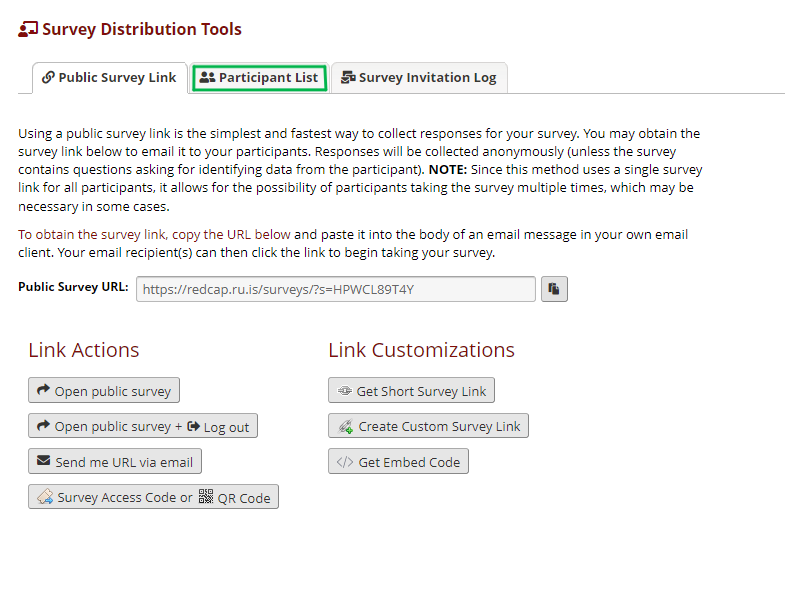Click the short link chain icon
Viewport: 785px width, 601px height.
point(345,391)
